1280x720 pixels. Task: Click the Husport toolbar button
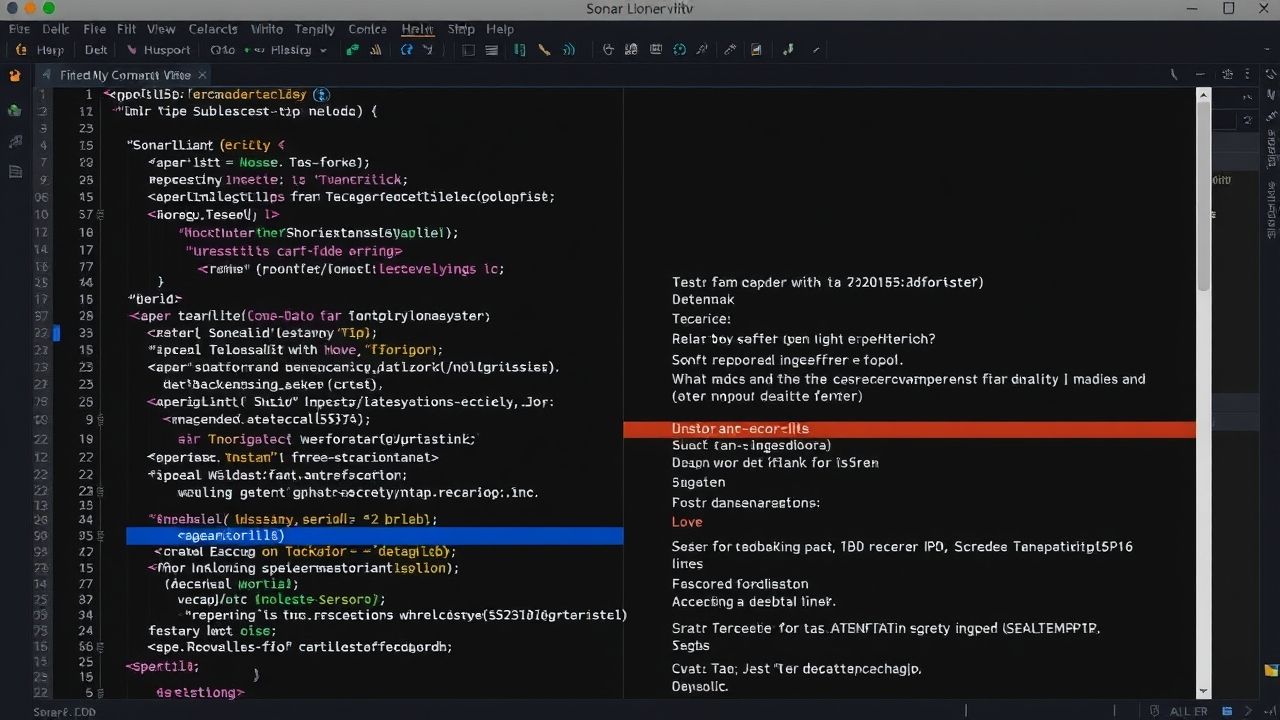tap(167, 50)
